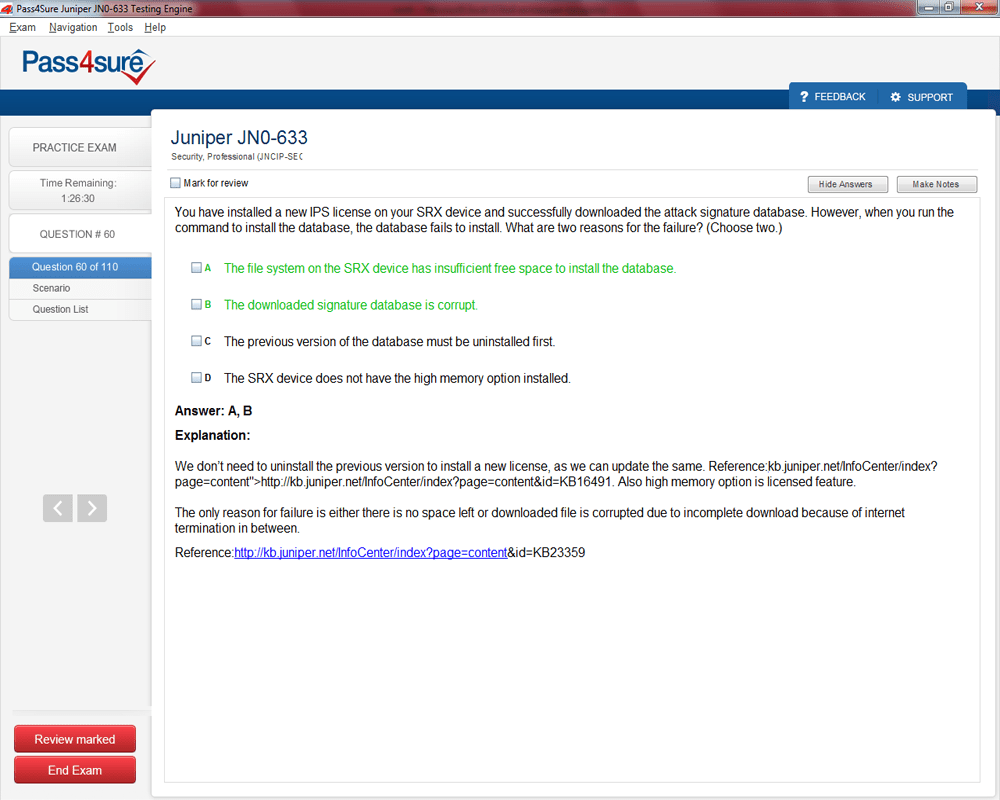
Task: Click answer text about uninstalling previous version
Action: pos(389,341)
